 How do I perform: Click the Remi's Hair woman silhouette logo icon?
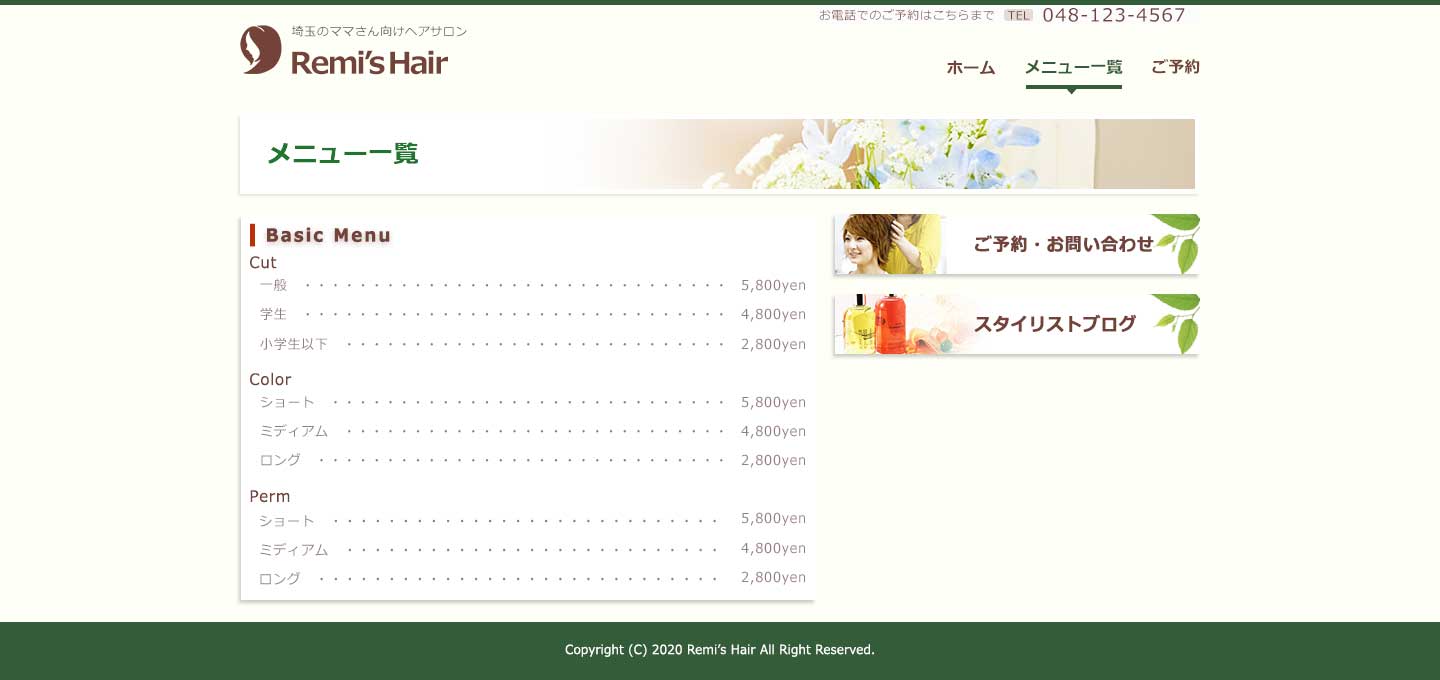point(260,50)
